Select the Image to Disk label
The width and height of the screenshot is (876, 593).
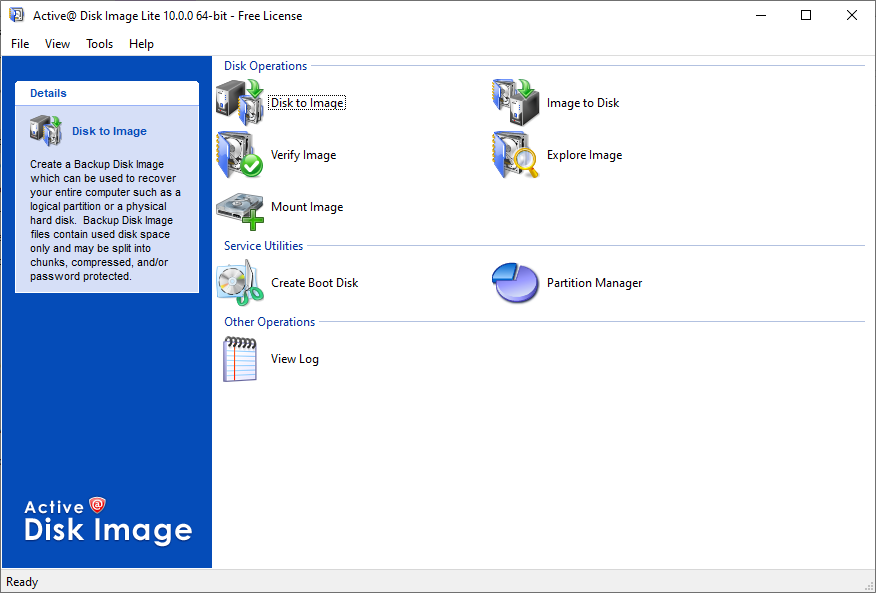583,103
